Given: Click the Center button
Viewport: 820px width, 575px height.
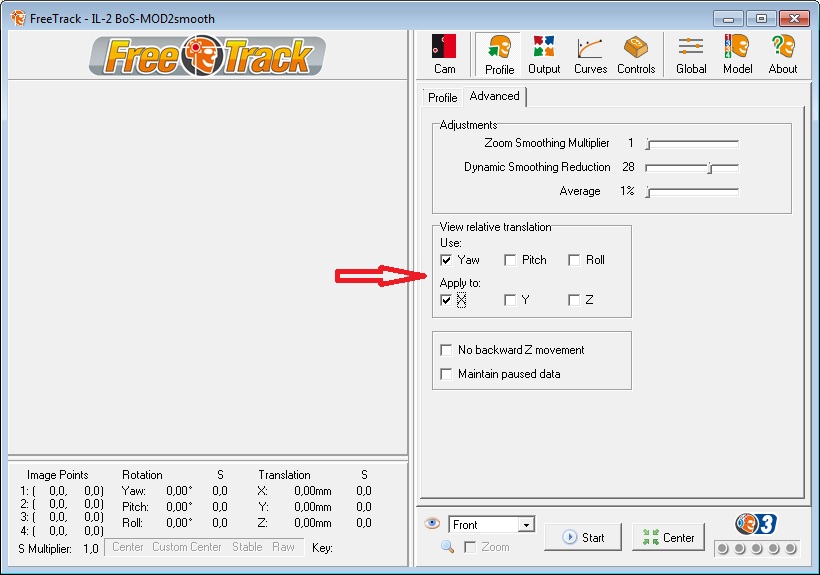Looking at the screenshot, I should coord(668,537).
